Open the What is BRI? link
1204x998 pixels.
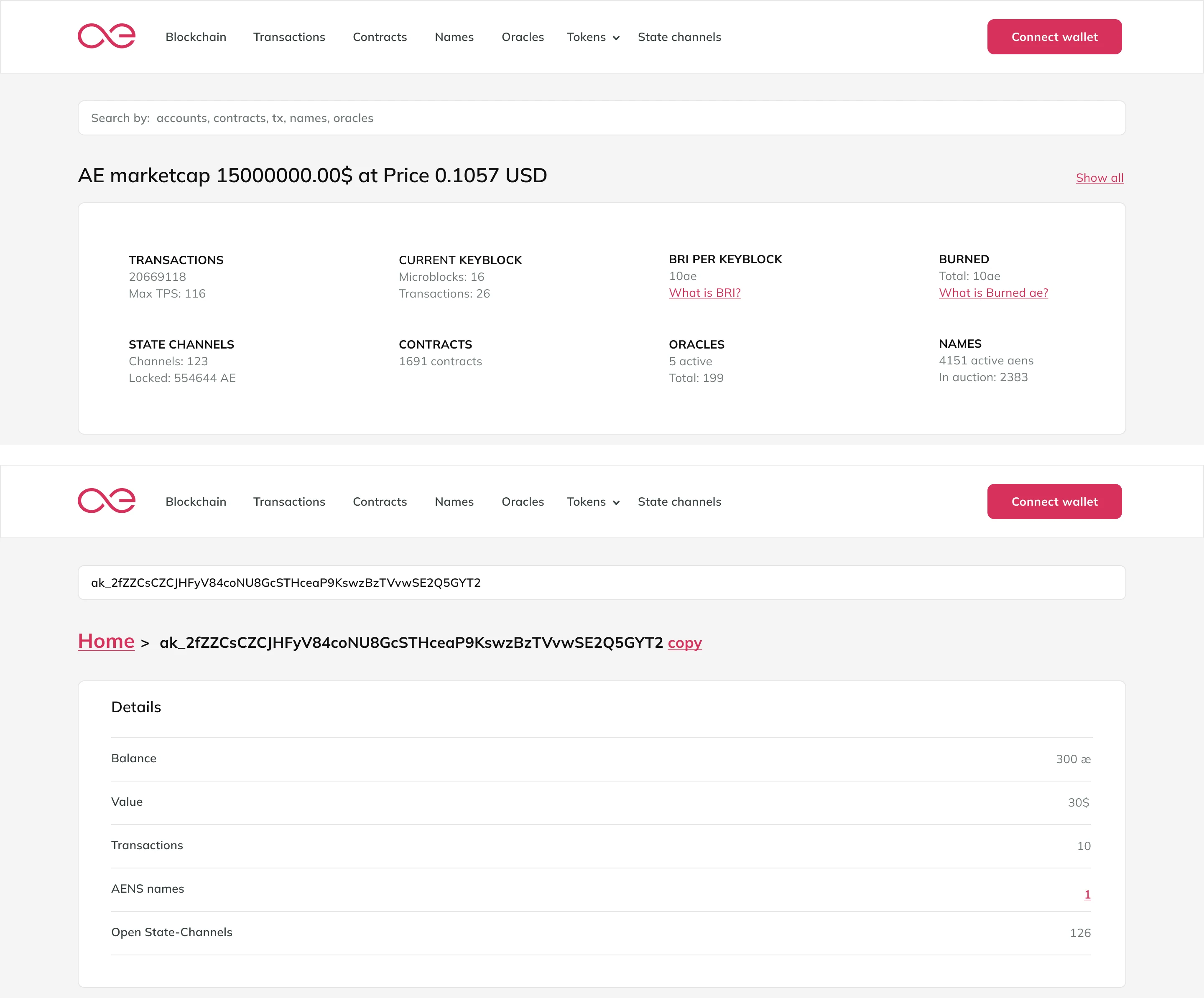click(x=704, y=293)
